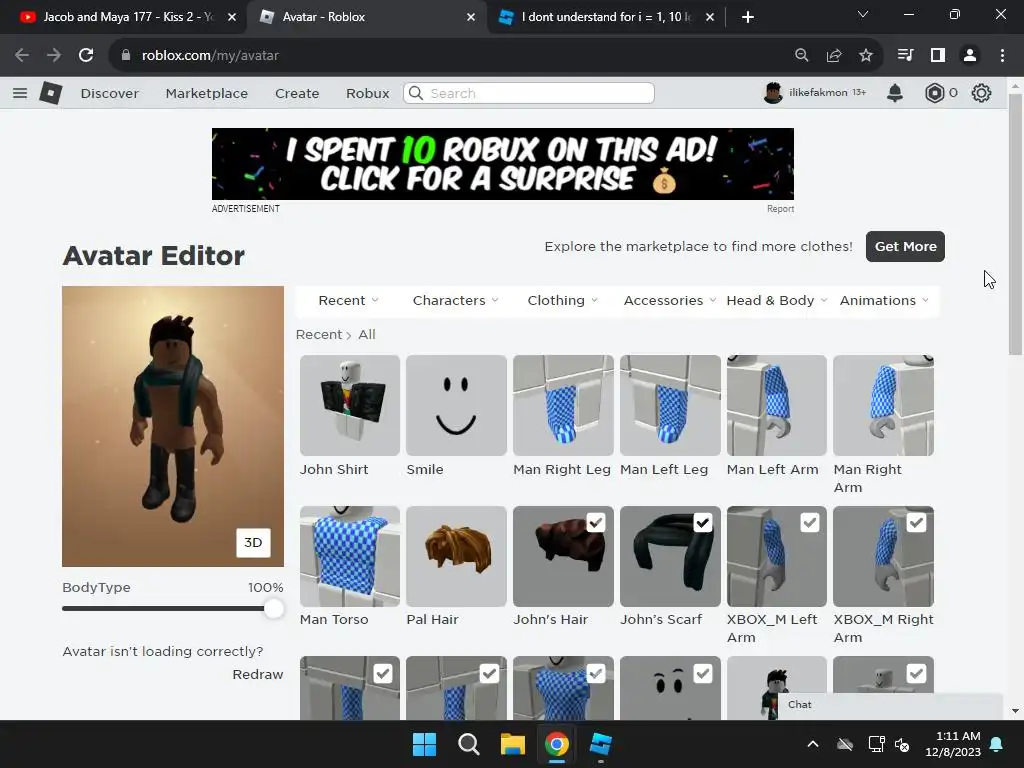
Task: Share this page via address bar icon
Action: click(834, 56)
